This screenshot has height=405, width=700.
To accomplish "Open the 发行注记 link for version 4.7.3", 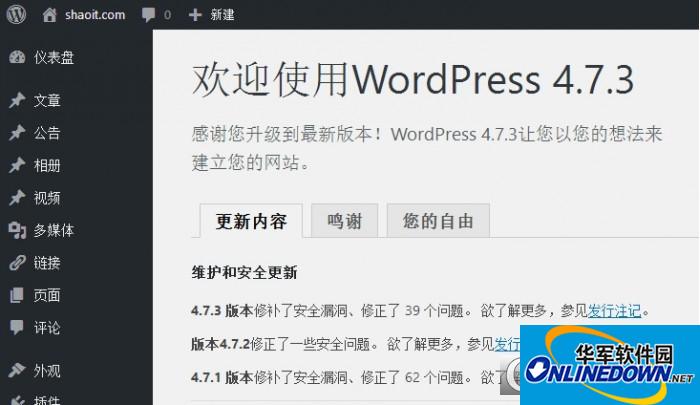I will (614, 310).
